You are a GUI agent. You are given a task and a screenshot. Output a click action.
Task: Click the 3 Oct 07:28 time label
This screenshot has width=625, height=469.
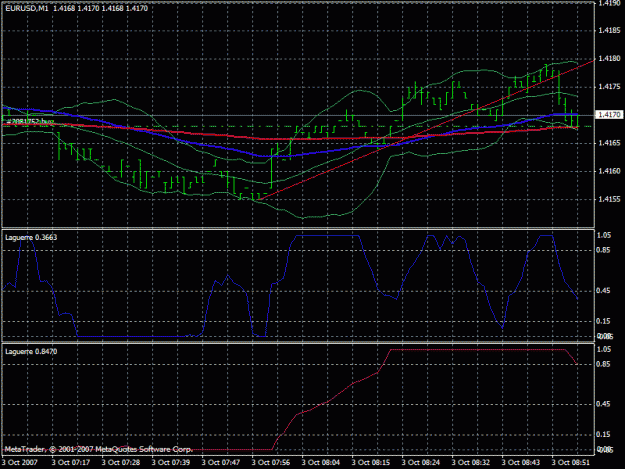[121, 463]
